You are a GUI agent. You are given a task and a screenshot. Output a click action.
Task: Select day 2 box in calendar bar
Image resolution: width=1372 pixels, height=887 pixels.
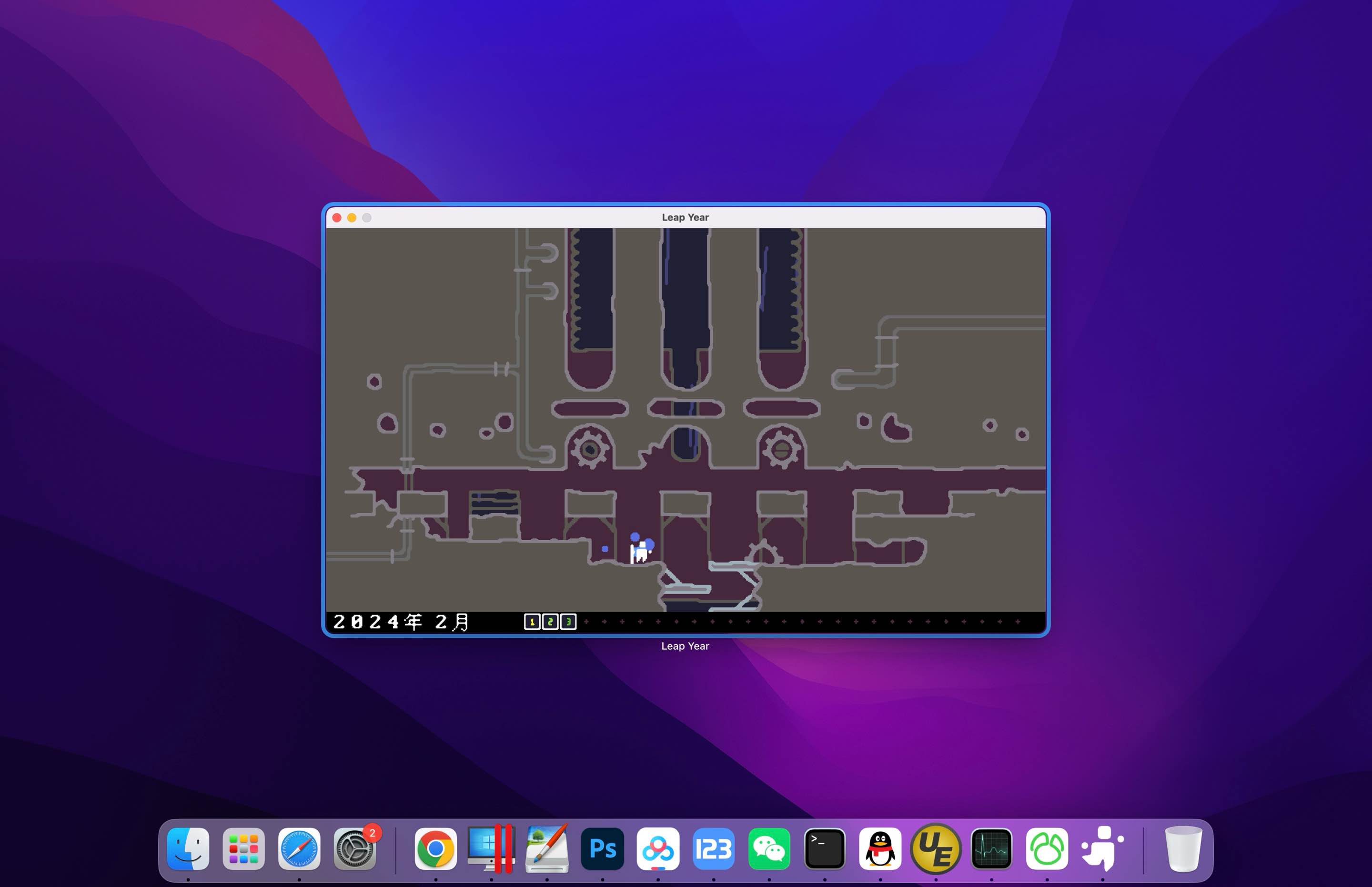(550, 622)
